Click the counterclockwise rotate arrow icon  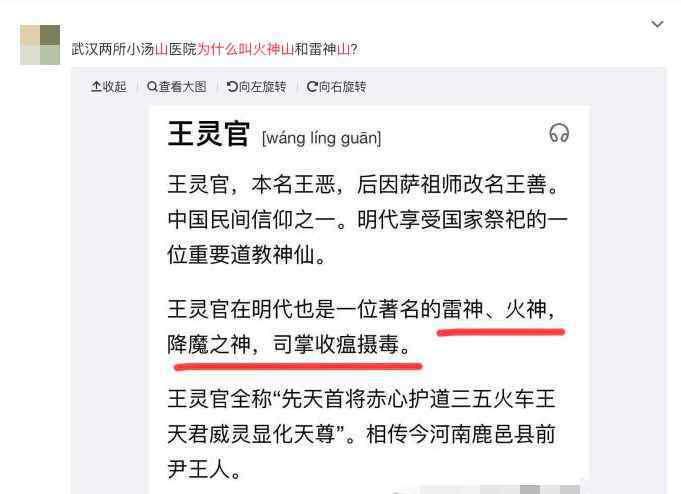tap(232, 87)
